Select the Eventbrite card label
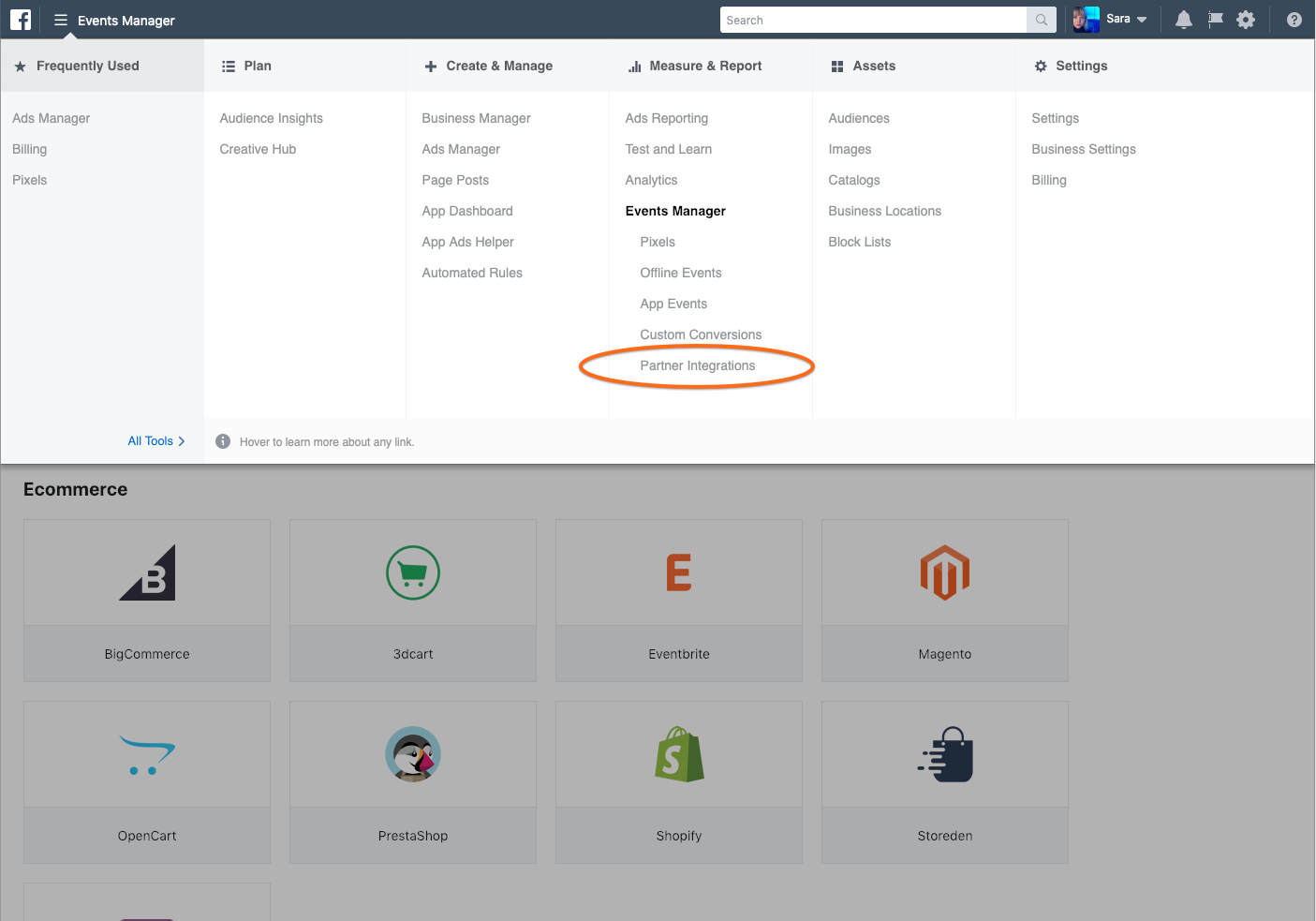 [679, 654]
